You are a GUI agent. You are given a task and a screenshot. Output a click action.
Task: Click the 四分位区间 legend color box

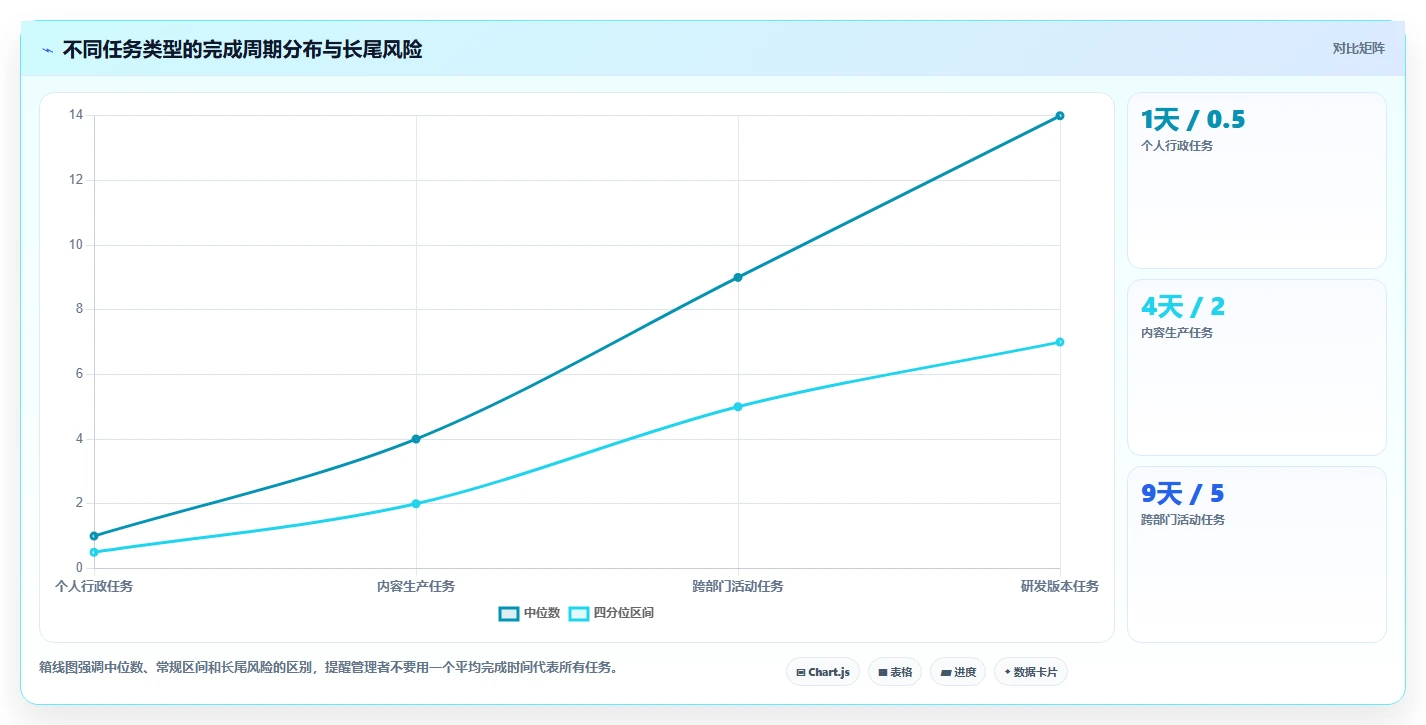coord(579,613)
